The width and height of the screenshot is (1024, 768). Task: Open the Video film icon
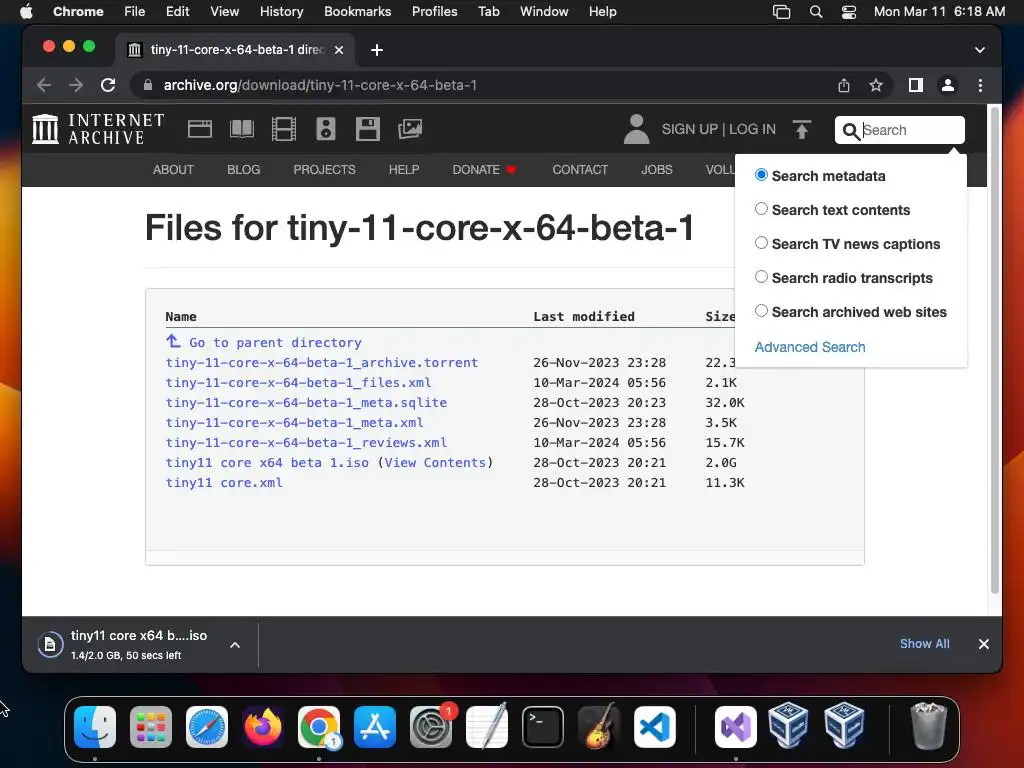pos(283,129)
